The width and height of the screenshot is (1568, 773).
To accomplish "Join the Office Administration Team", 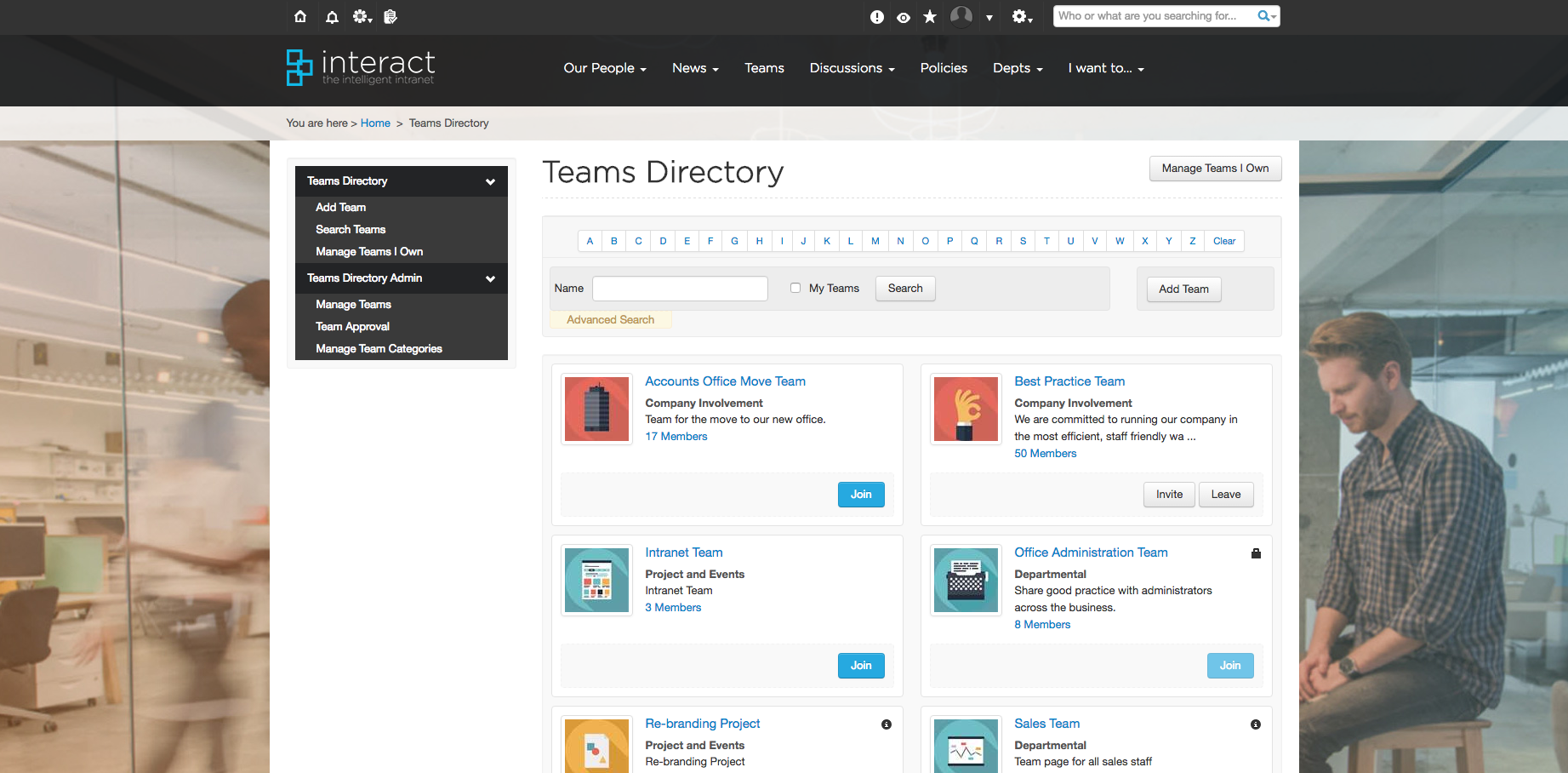I will [x=1230, y=666].
